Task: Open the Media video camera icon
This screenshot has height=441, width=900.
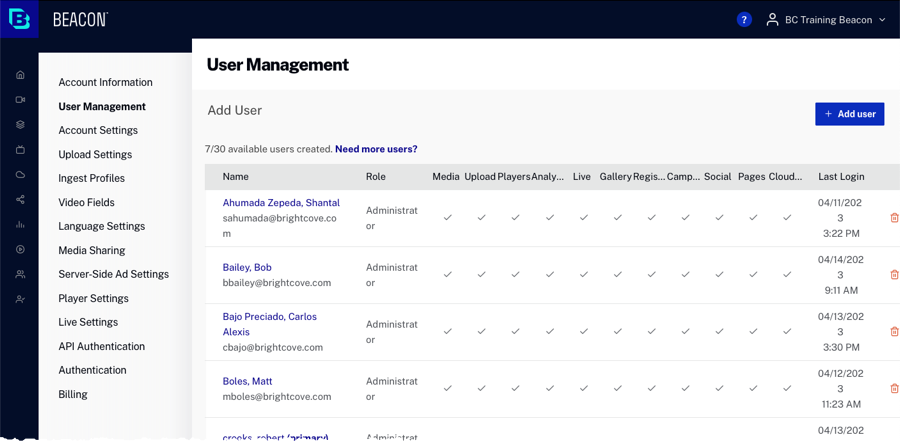Action: (20, 100)
